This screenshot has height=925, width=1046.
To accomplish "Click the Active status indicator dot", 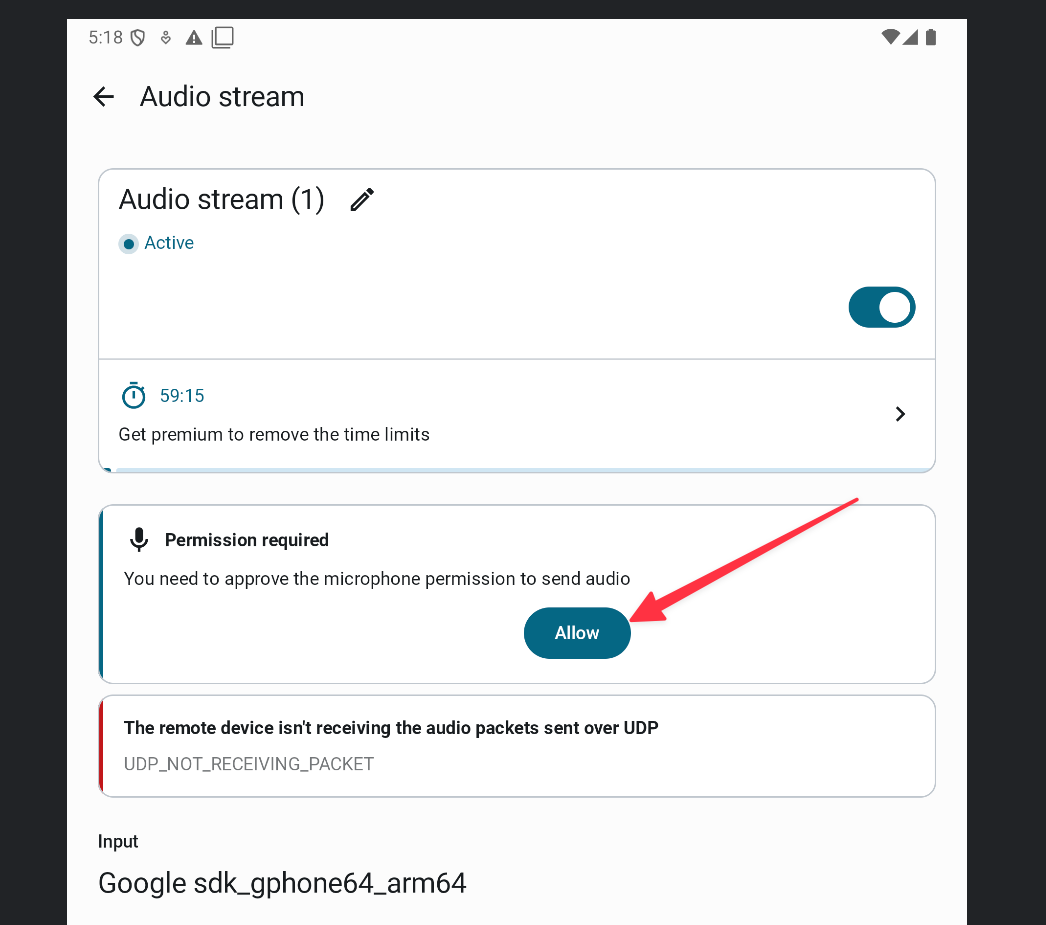I will pyautogui.click(x=128, y=244).
